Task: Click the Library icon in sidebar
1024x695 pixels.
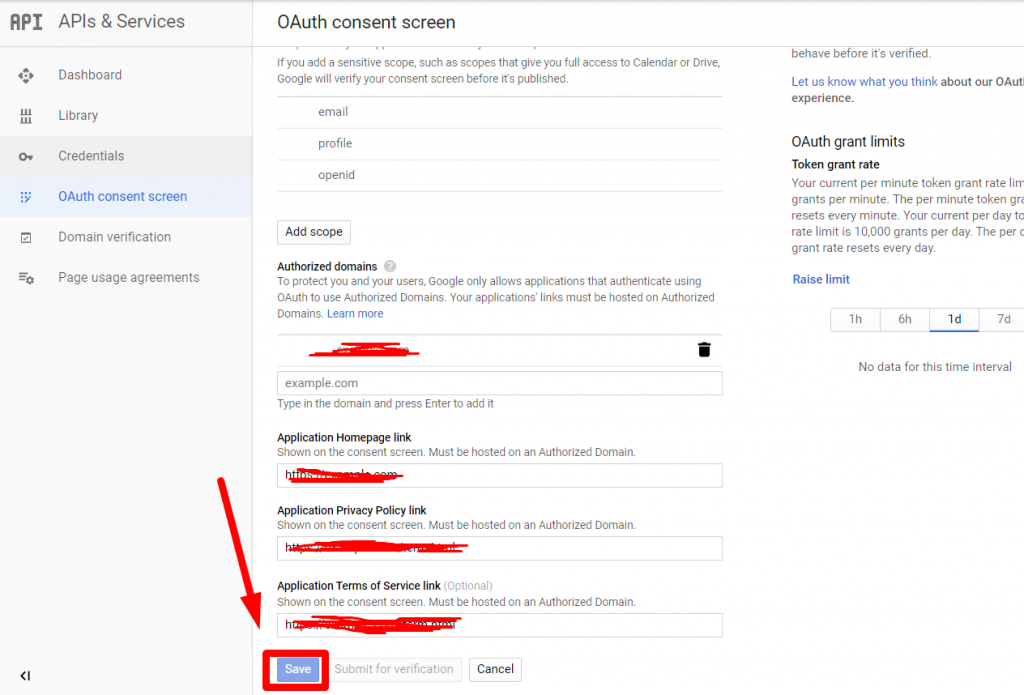Action: [26, 116]
